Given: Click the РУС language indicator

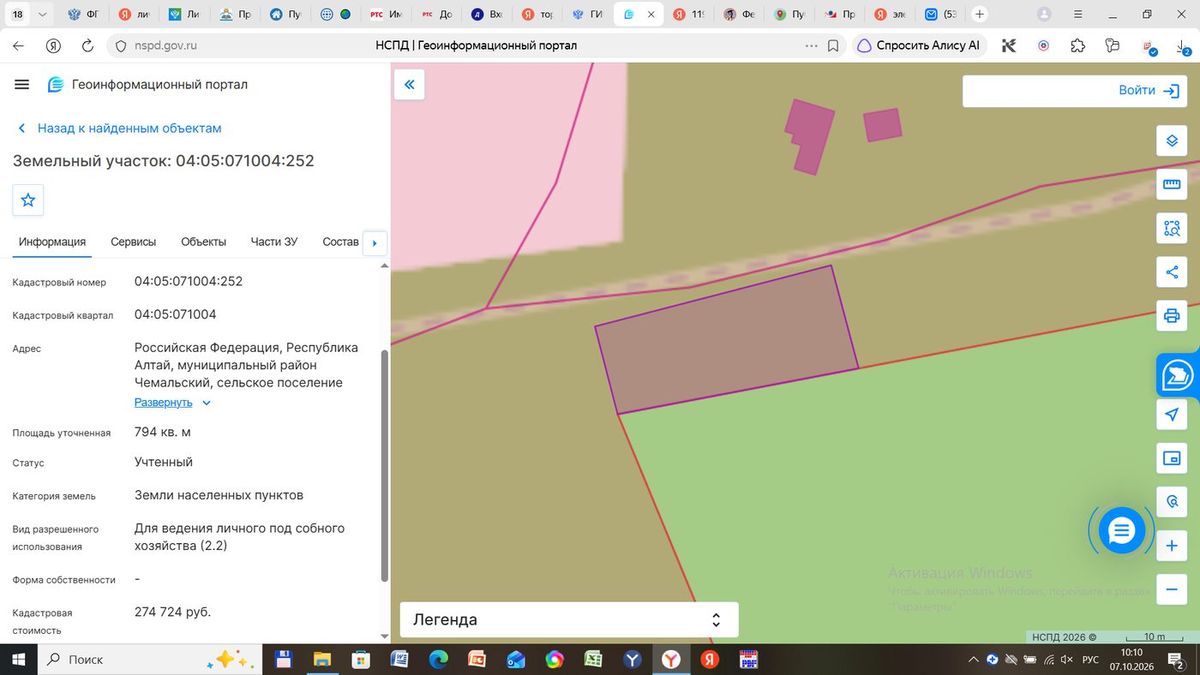Looking at the screenshot, I should click(x=1092, y=660).
